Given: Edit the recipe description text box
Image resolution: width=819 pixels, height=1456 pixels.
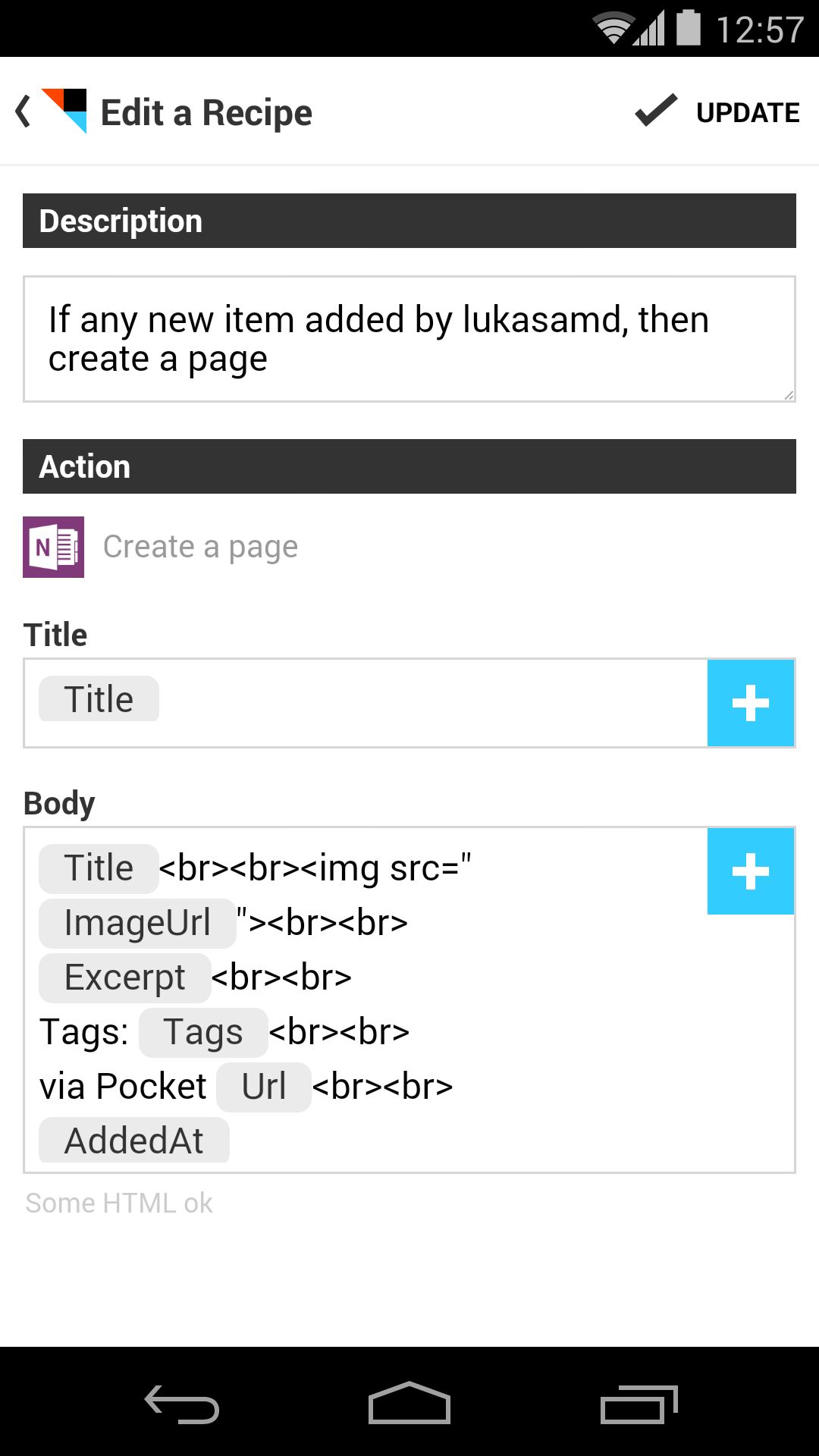Looking at the screenshot, I should click(x=409, y=339).
